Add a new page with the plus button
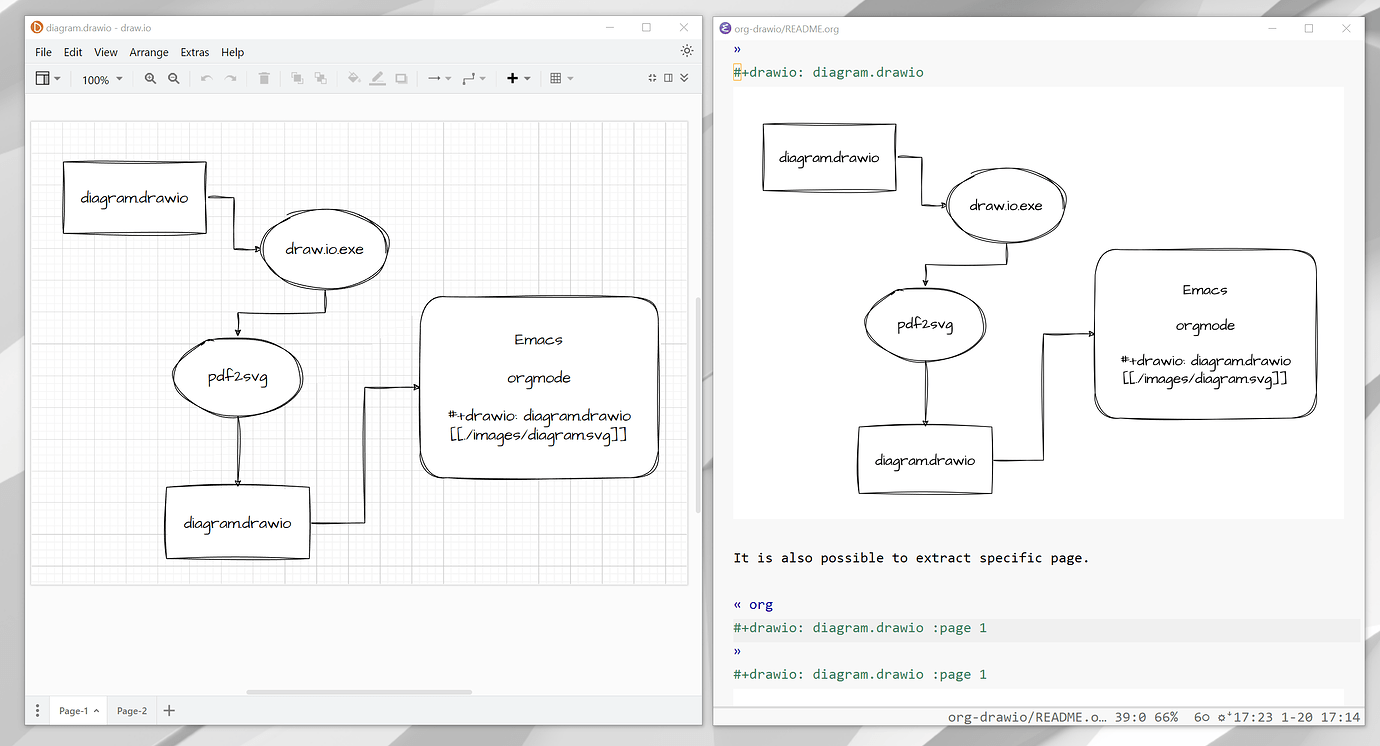 coord(168,710)
